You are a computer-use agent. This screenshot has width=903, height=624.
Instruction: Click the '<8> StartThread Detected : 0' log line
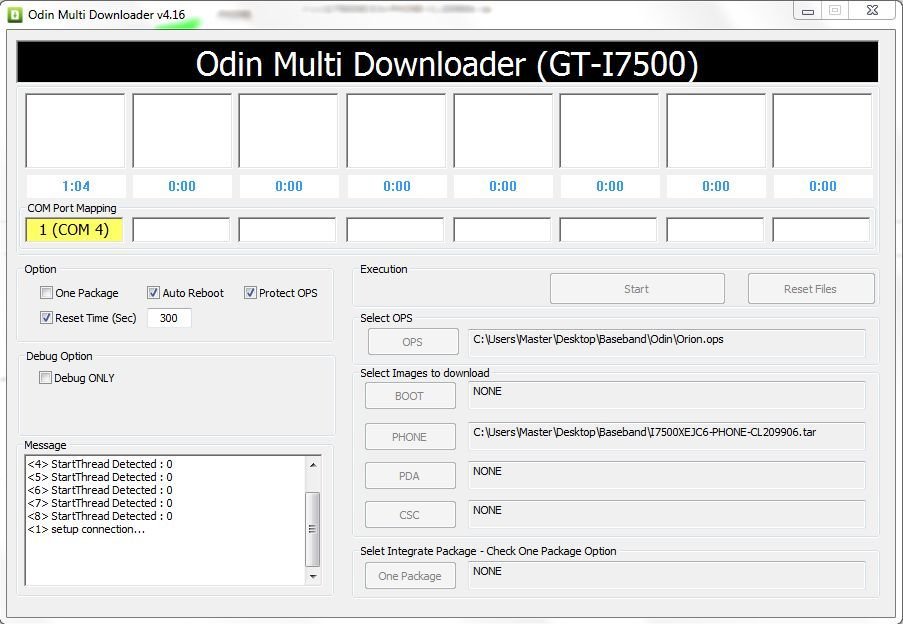tap(100, 516)
